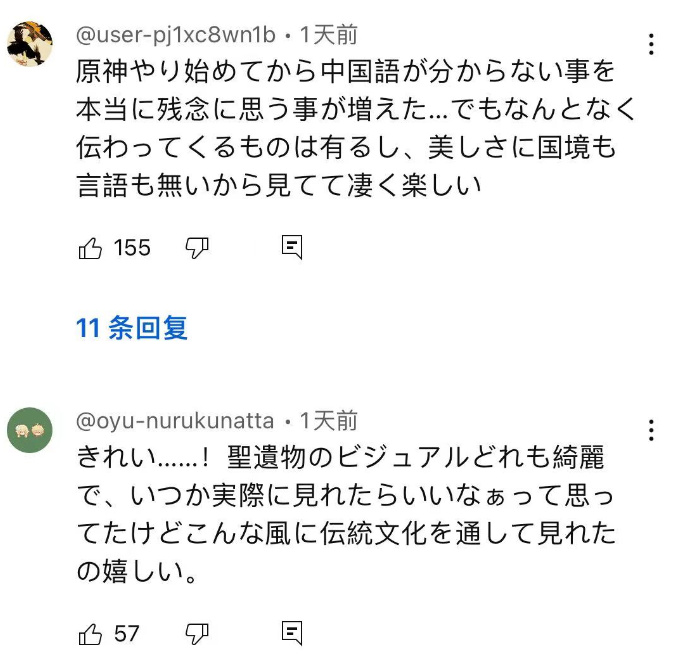Screen dimensions: 679x663
Task: Reply to the @oyu-nurukunatta comment
Action: (x=292, y=633)
